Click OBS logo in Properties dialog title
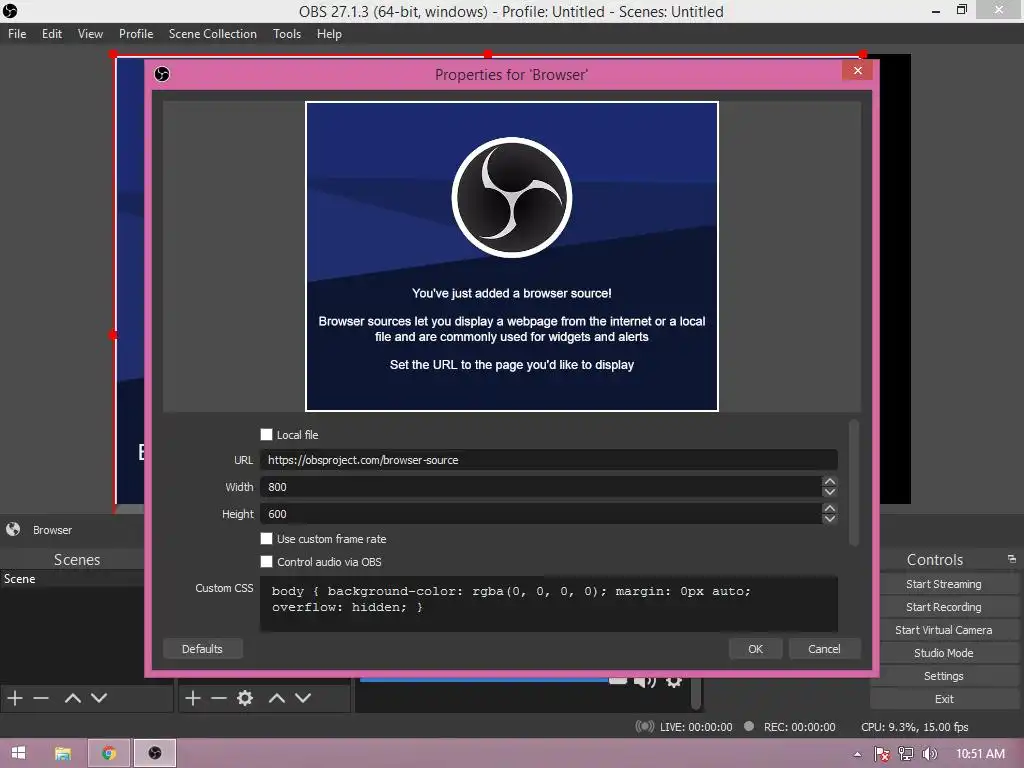Screen dimensions: 1024x768 pos(162,74)
